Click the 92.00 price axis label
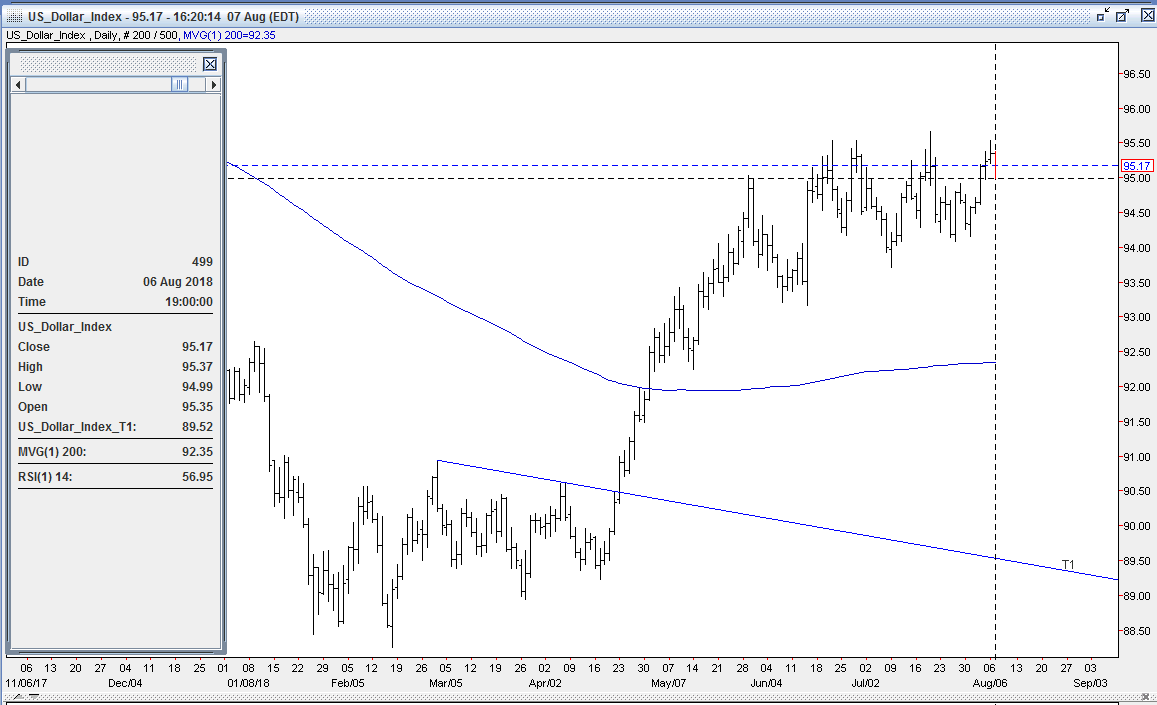Viewport: 1157px width, 705px height. (x=1136, y=387)
